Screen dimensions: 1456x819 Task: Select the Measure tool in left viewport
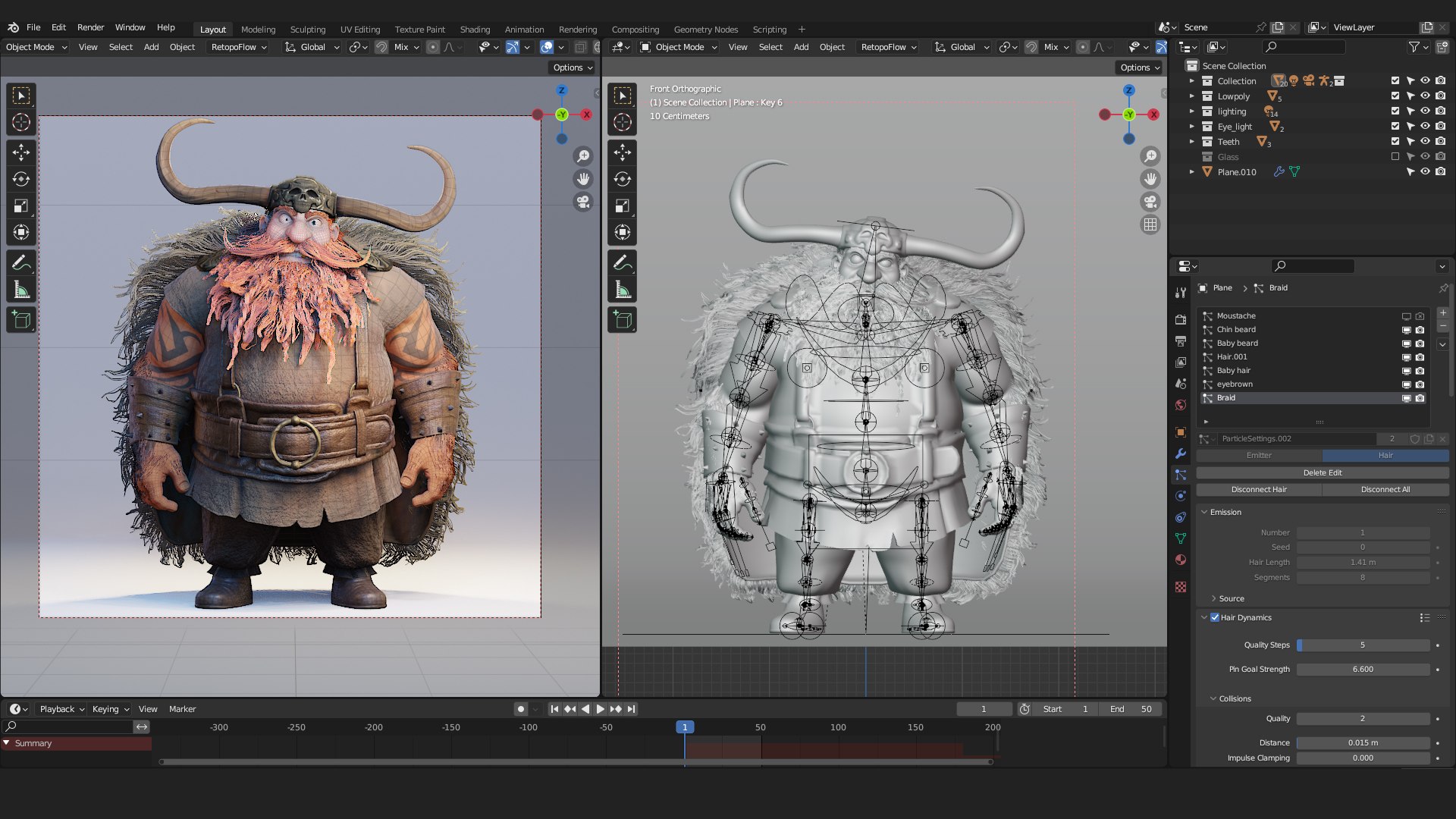[x=21, y=289]
